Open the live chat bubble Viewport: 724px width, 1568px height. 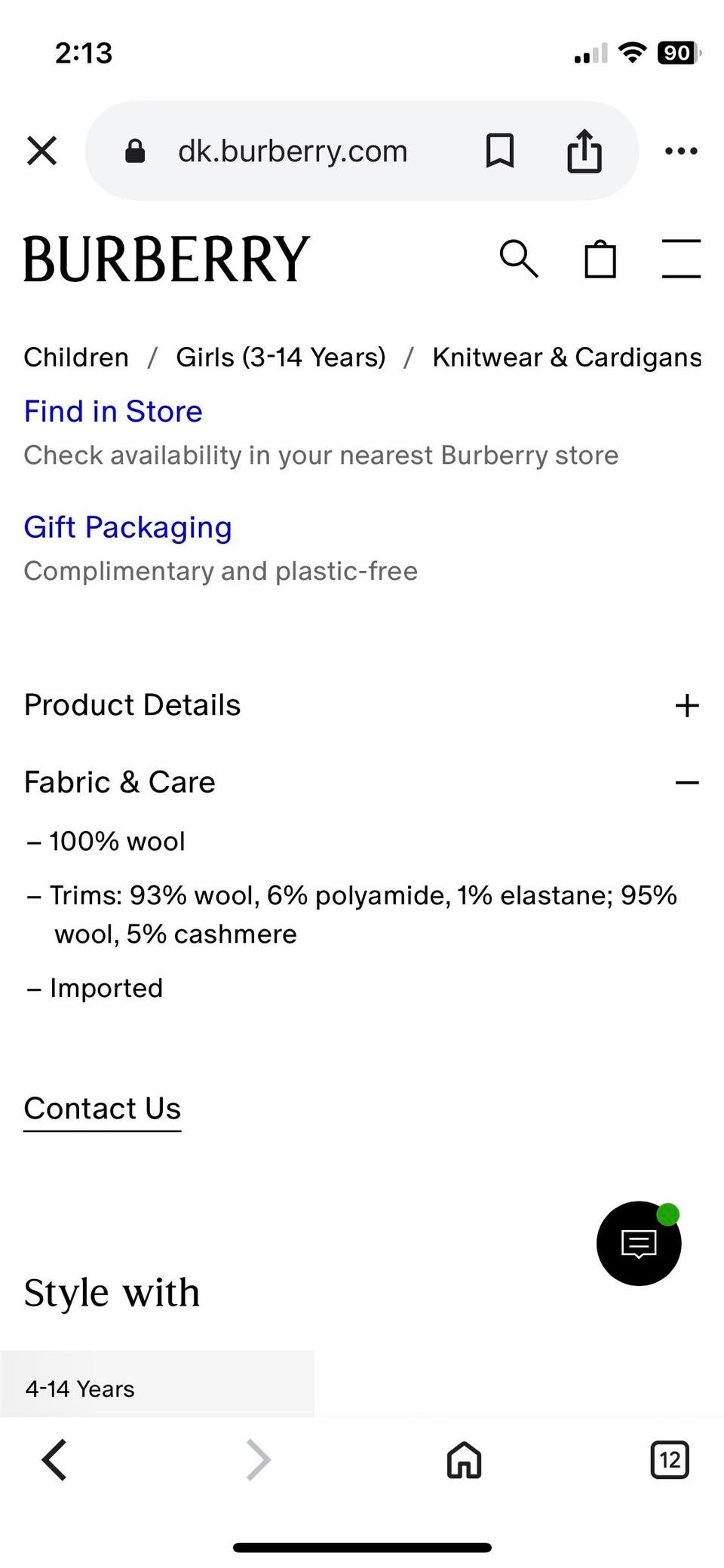pyautogui.click(x=639, y=1243)
